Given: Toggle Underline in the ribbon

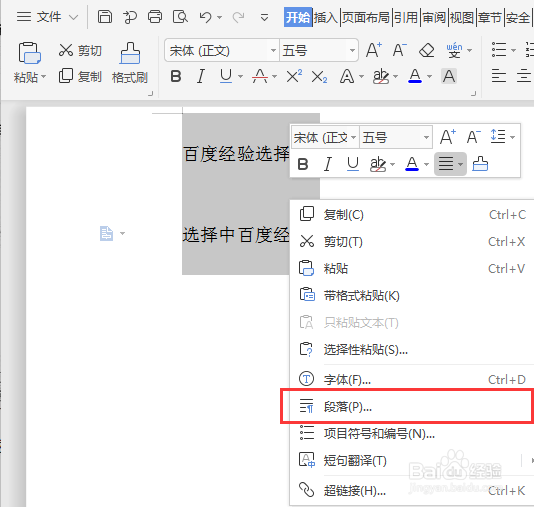Looking at the screenshot, I should (226, 76).
